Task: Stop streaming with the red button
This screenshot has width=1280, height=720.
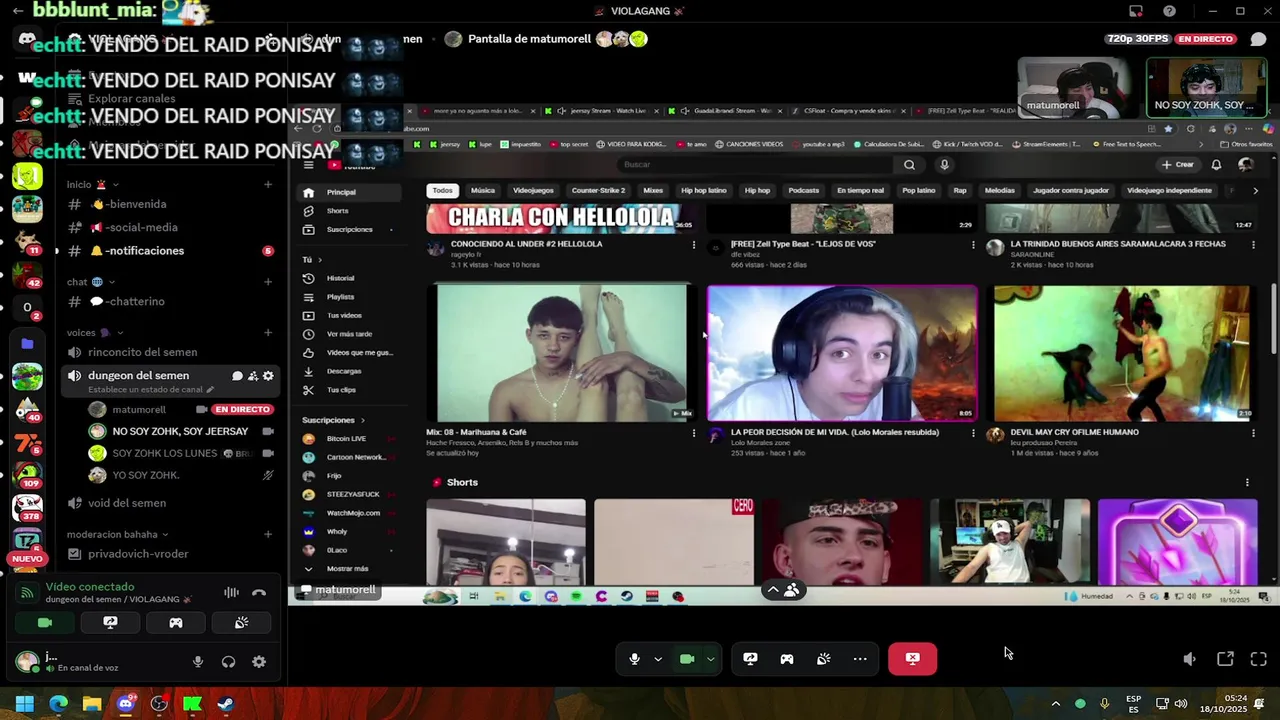Action: [x=912, y=659]
